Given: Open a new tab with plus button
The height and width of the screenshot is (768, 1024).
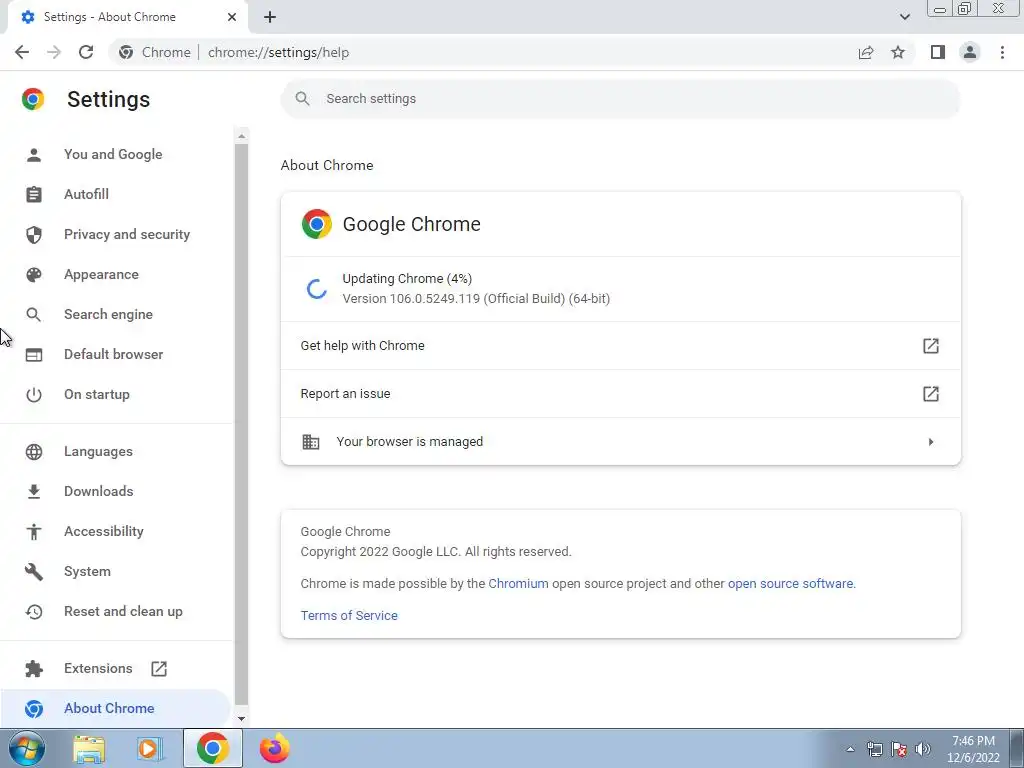Looking at the screenshot, I should point(270,17).
